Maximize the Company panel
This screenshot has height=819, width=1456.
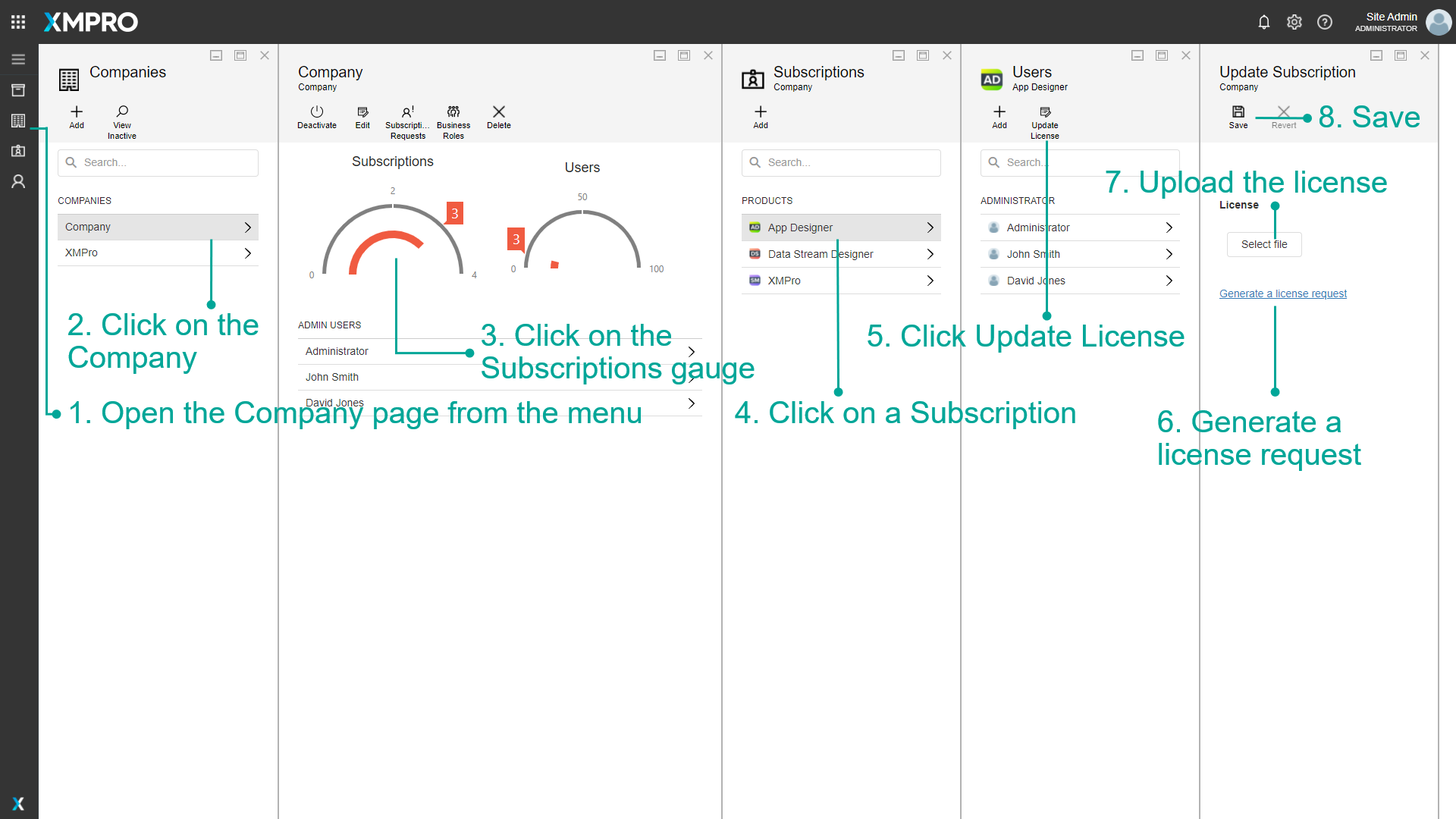point(684,55)
